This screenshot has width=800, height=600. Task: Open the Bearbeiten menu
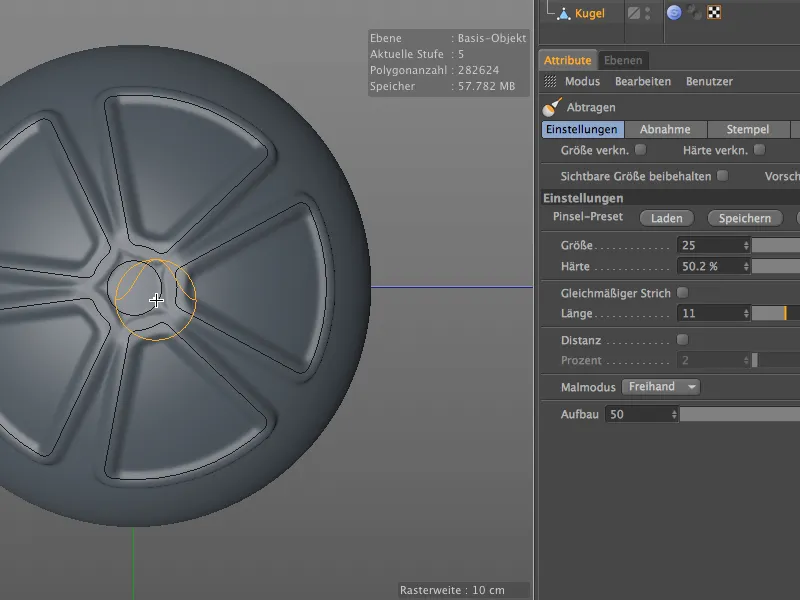coord(643,82)
